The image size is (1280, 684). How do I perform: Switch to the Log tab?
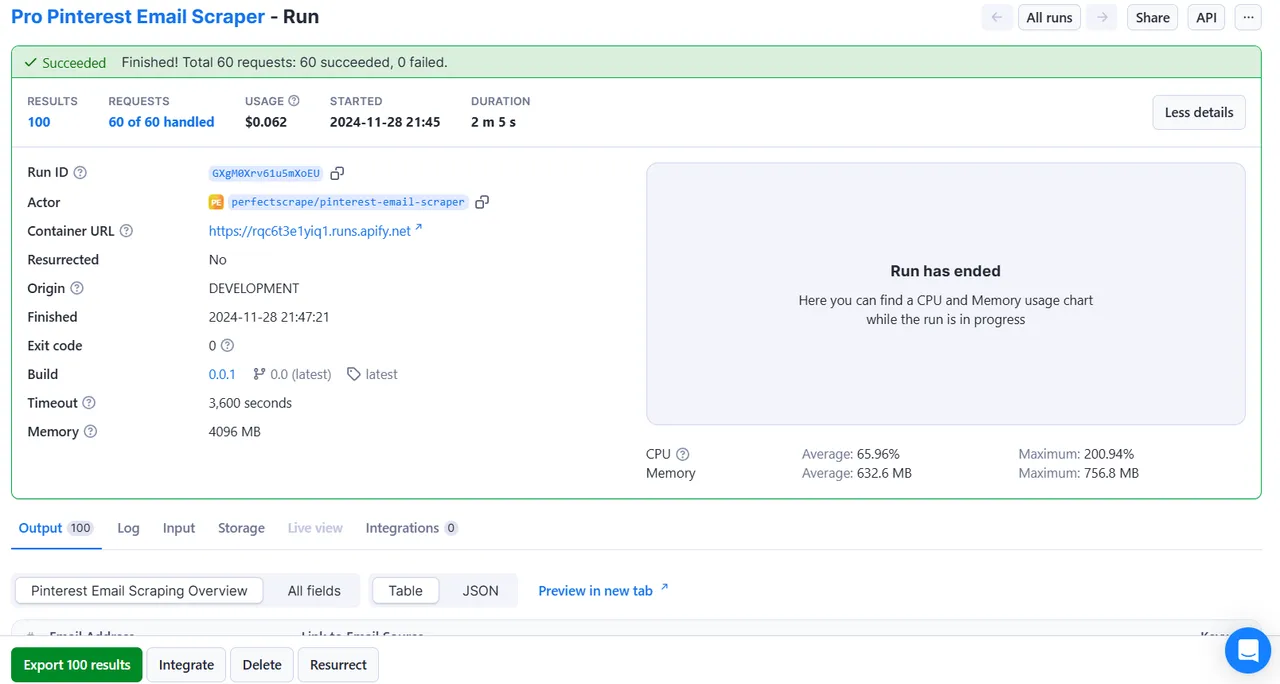click(128, 528)
